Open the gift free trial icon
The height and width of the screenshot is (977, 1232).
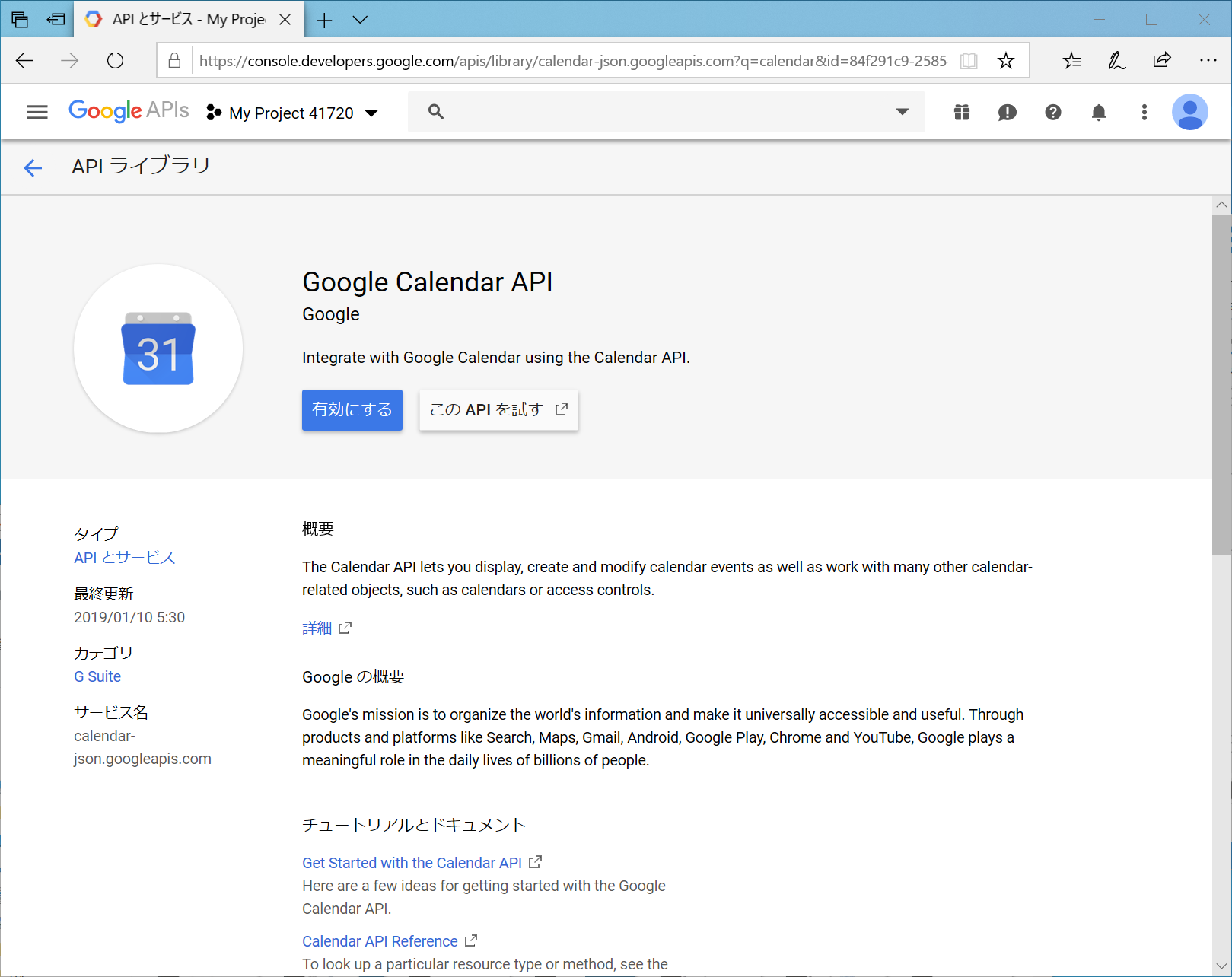click(x=962, y=113)
